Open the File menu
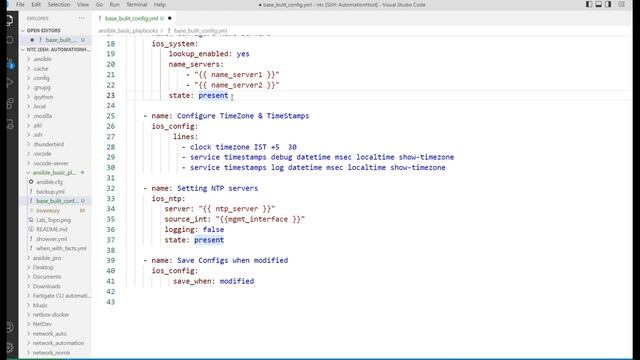The image size is (640, 360). tap(20, 5)
